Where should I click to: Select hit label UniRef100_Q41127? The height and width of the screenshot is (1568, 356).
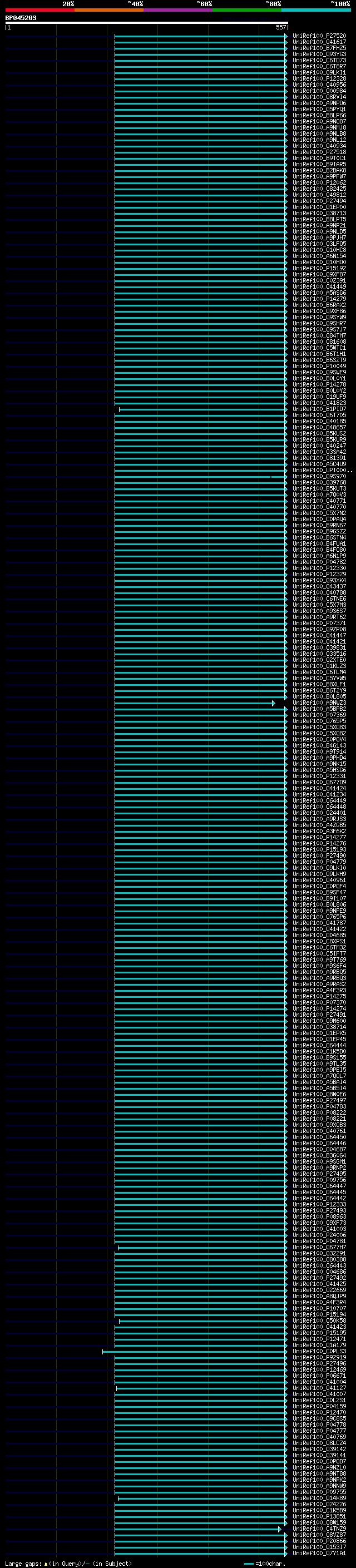(319, 1388)
